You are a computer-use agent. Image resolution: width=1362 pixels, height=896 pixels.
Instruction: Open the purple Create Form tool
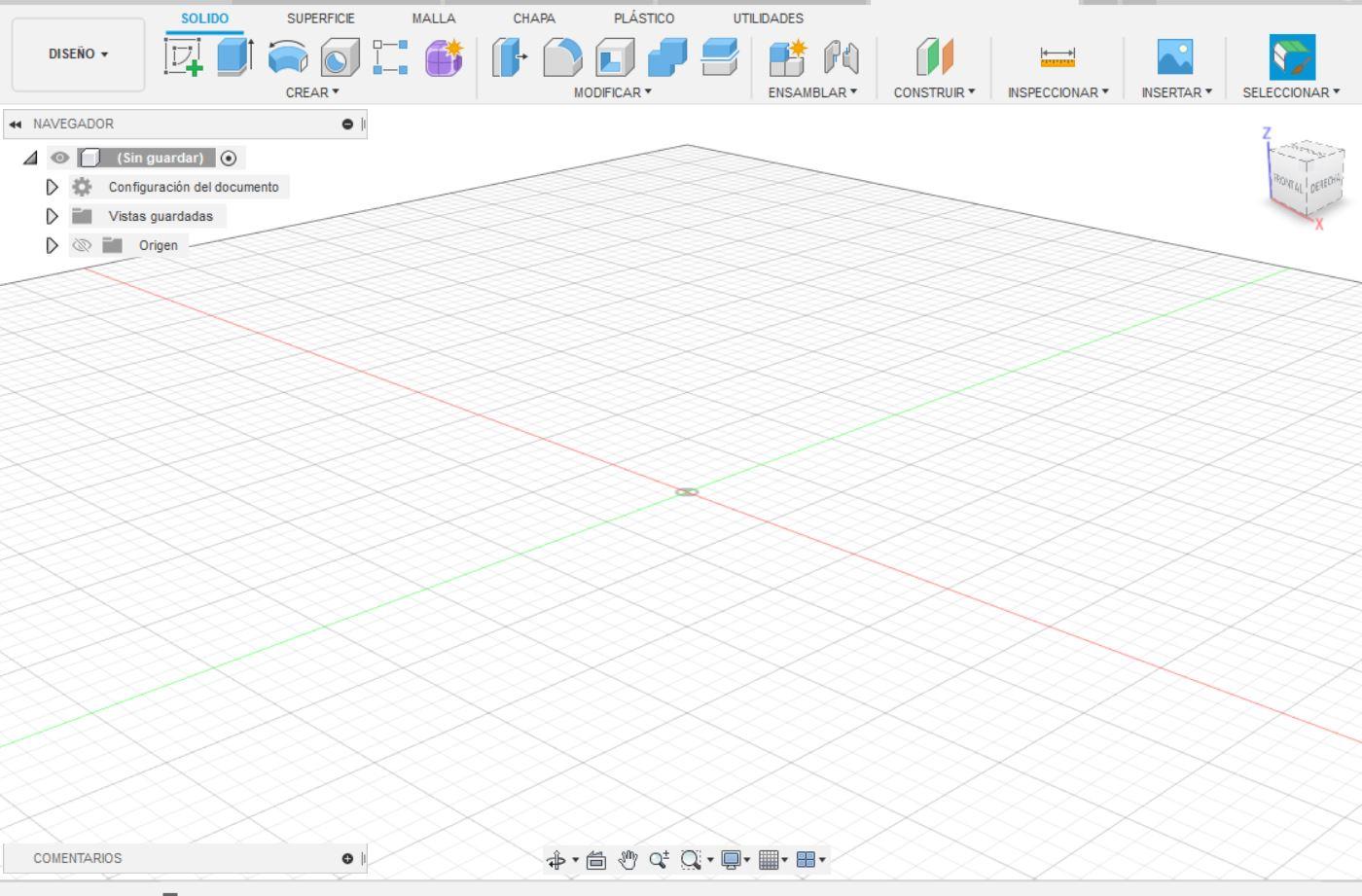(x=444, y=57)
